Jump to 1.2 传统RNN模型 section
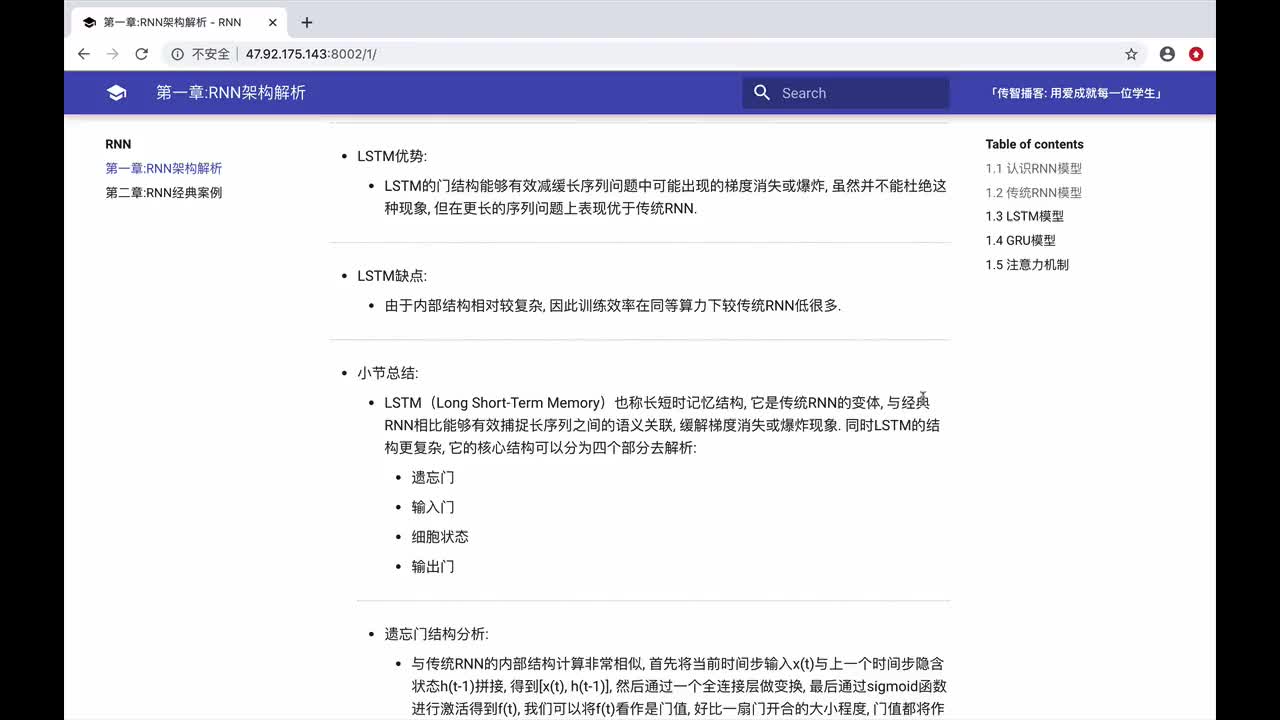 pos(1034,192)
